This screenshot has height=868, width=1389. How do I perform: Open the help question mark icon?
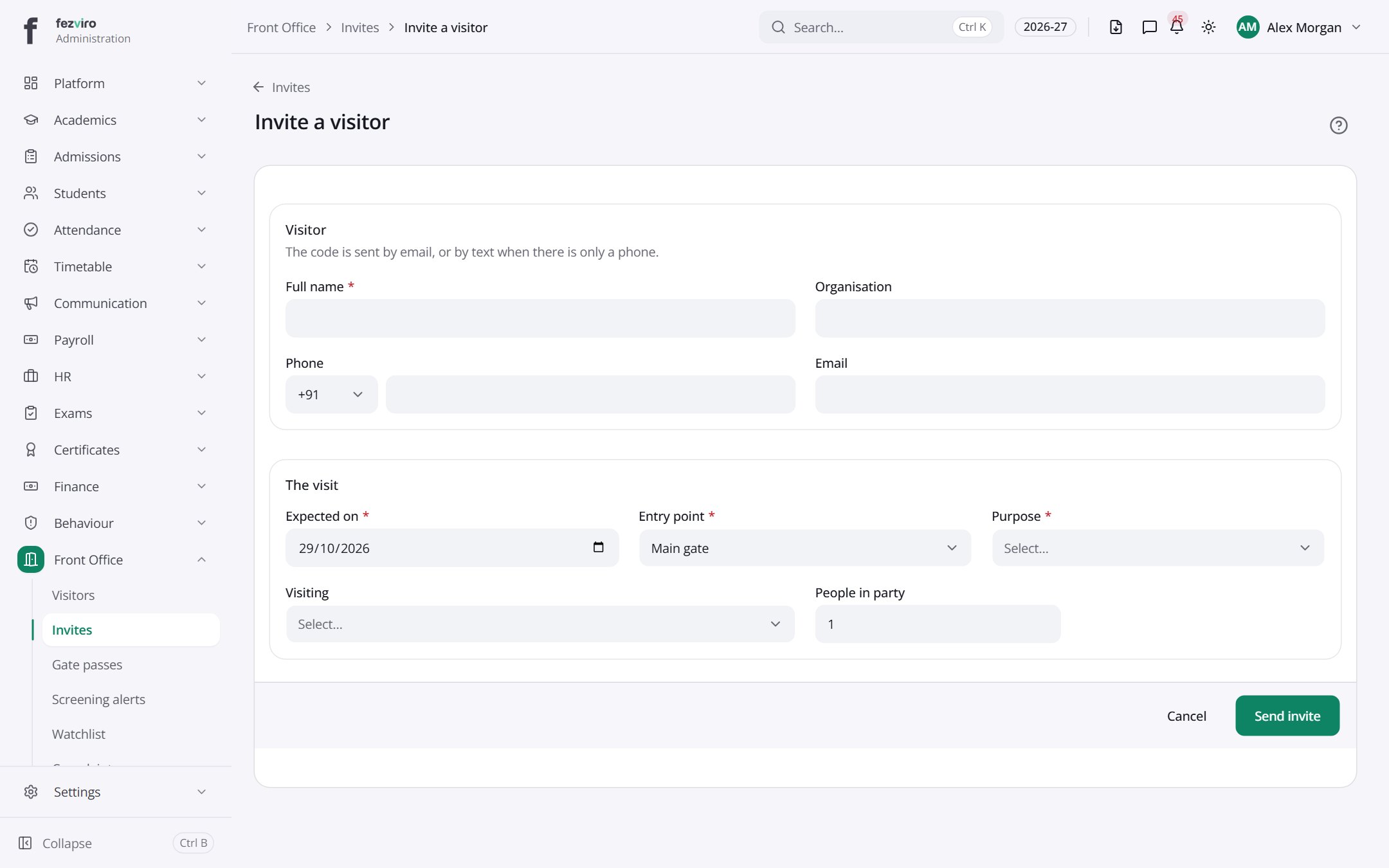pos(1338,125)
